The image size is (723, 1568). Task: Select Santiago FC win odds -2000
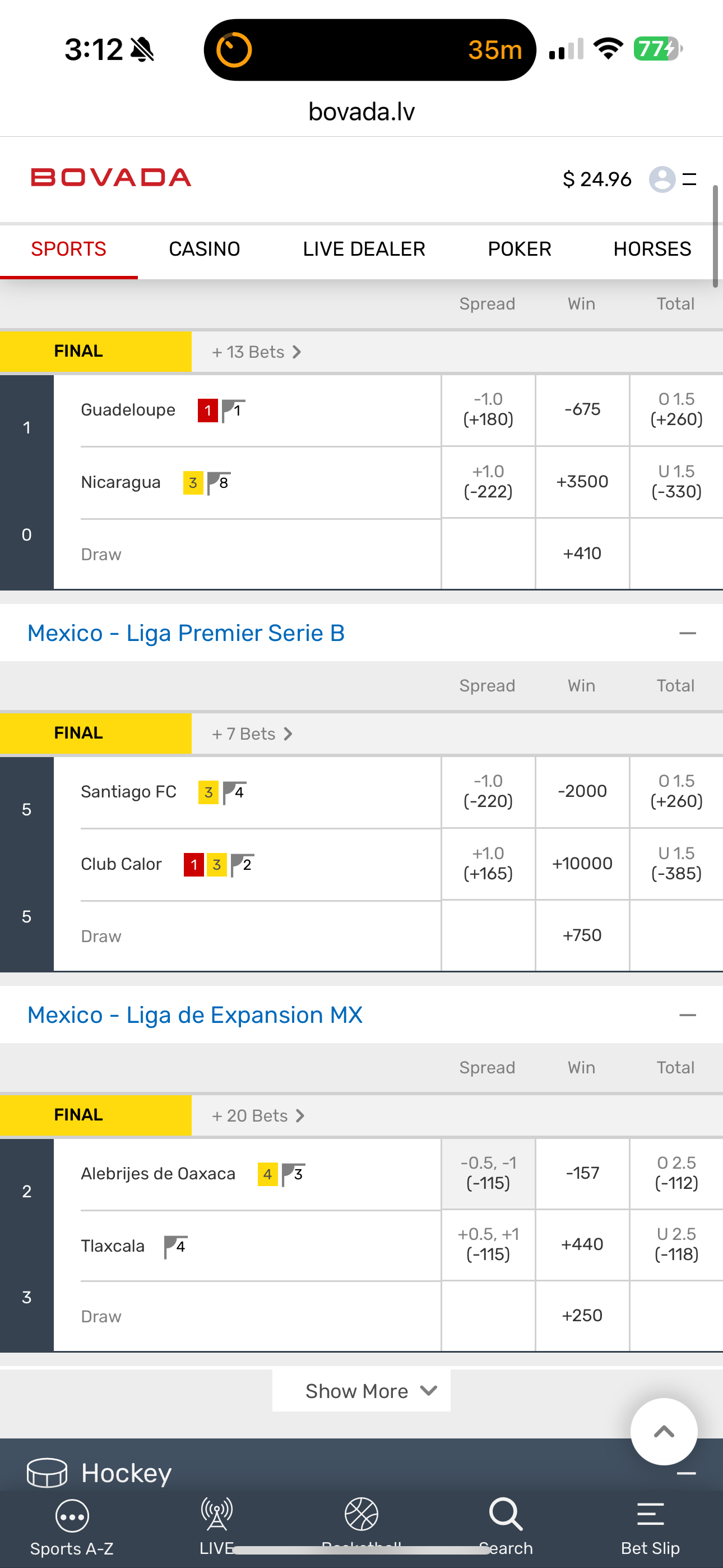tap(582, 791)
